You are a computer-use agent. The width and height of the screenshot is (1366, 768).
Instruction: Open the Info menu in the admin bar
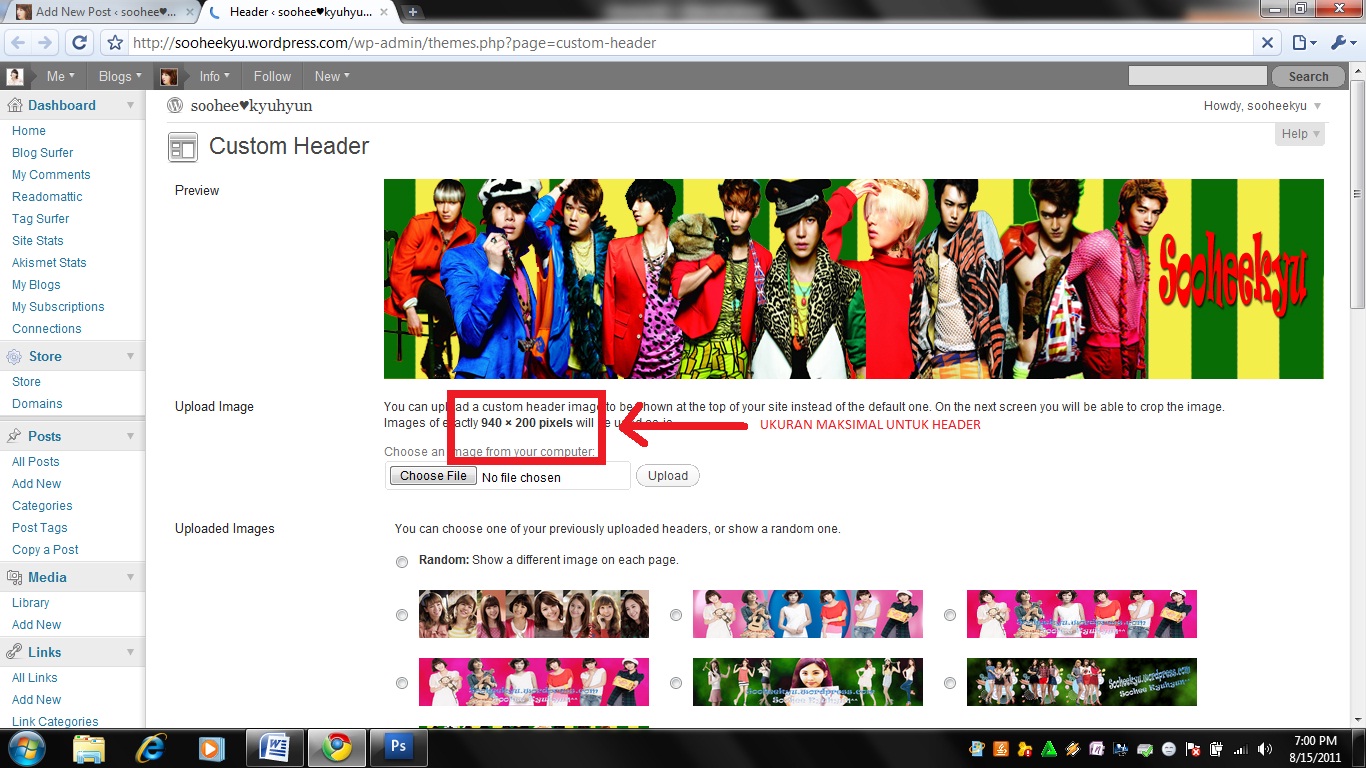(x=214, y=76)
